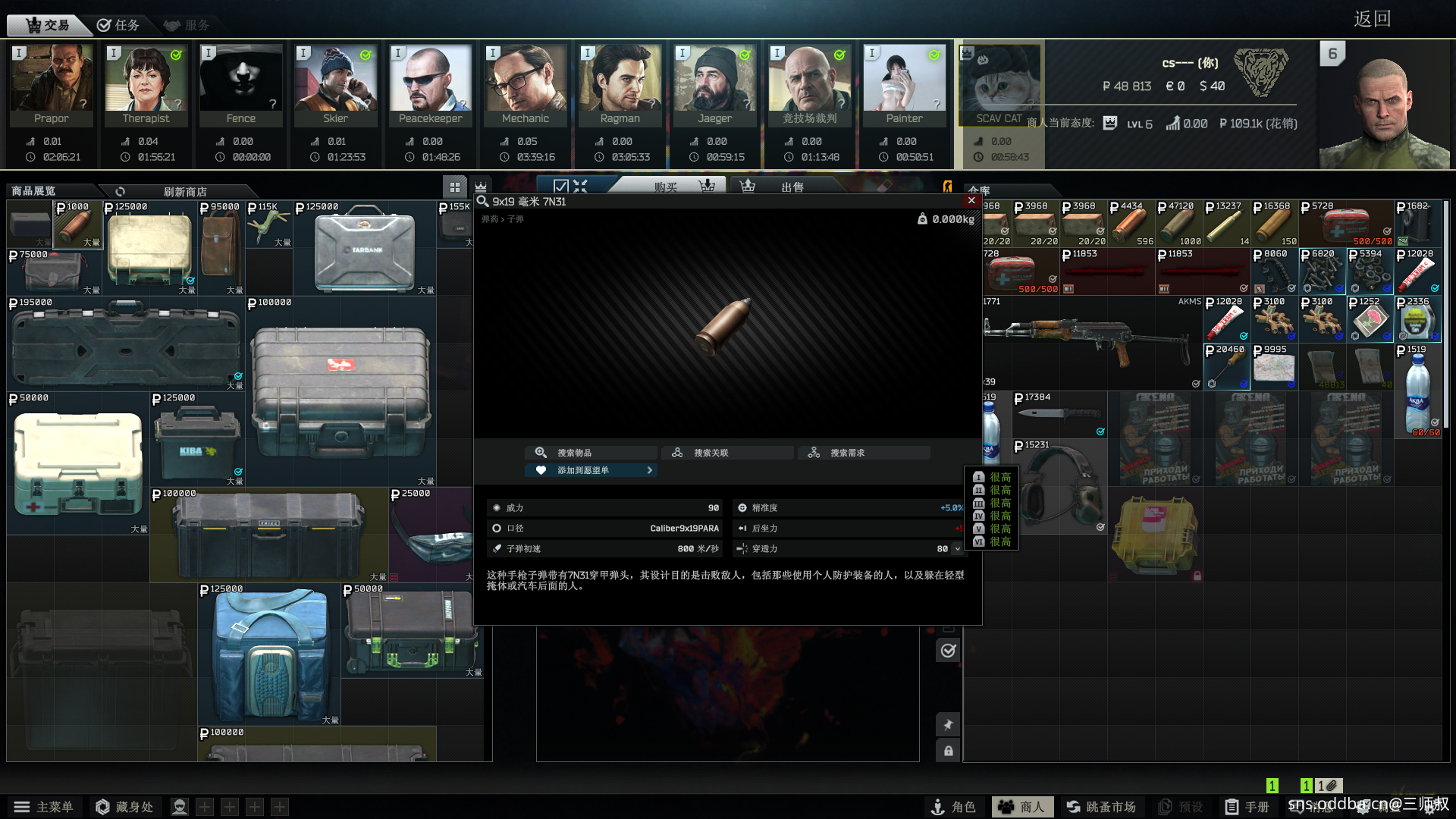Select trader Fence

(x=241, y=85)
